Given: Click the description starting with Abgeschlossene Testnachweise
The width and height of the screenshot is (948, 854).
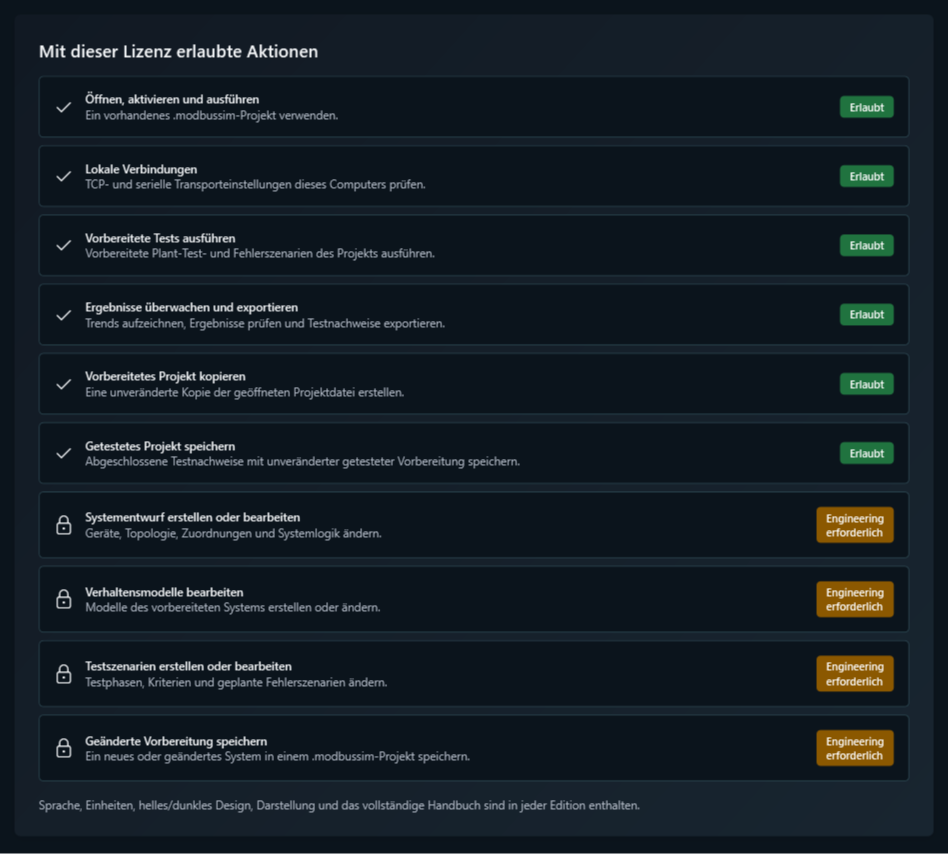Looking at the screenshot, I should 302,461.
